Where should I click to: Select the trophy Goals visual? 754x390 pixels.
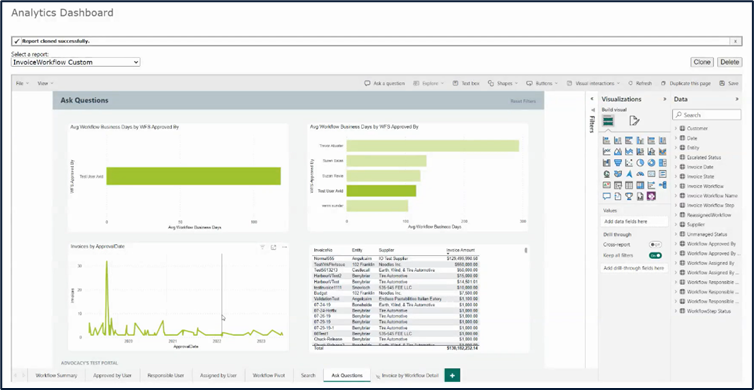pyautogui.click(x=629, y=196)
